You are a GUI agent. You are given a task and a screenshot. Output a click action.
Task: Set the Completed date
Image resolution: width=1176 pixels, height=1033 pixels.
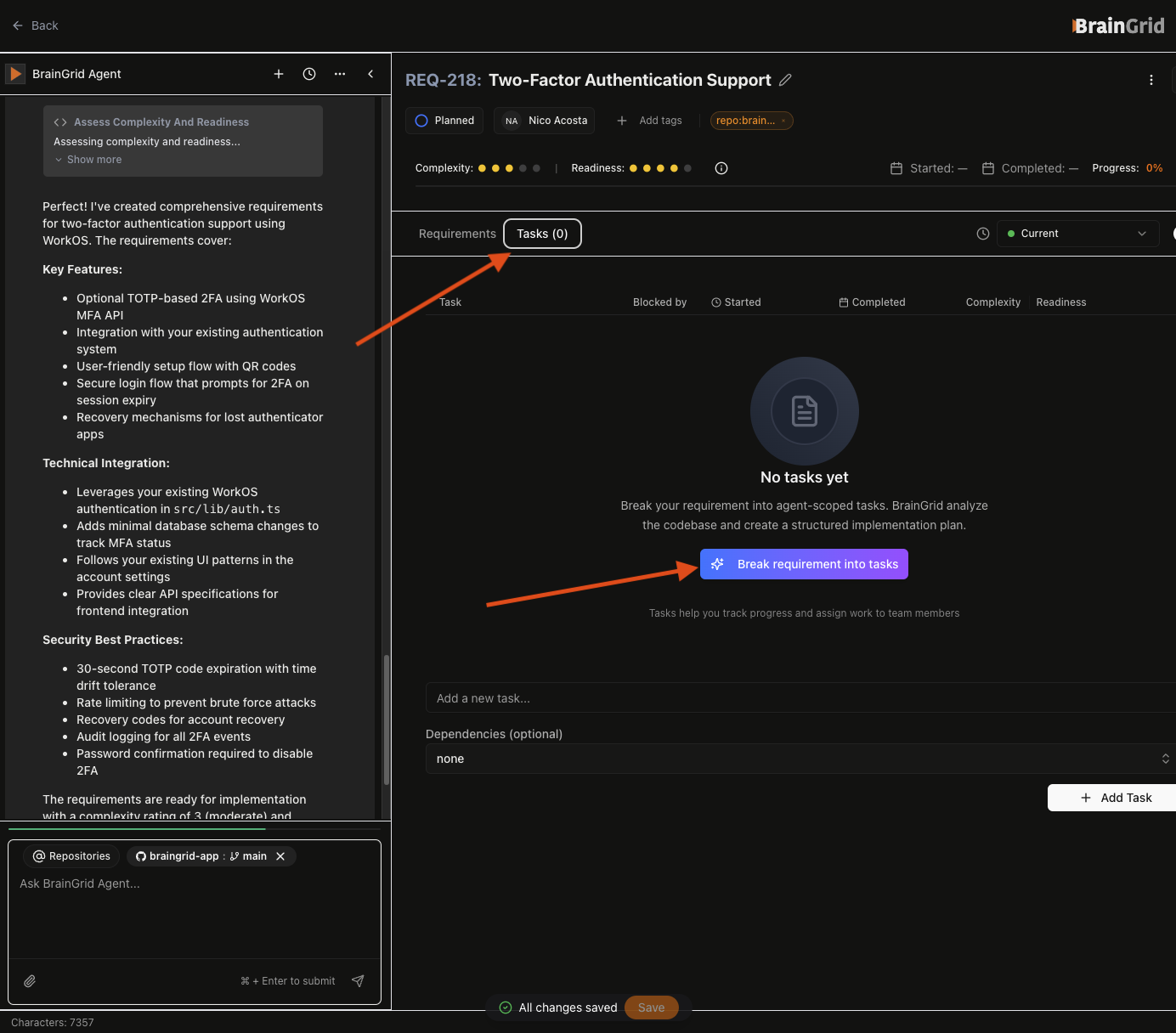(1030, 168)
